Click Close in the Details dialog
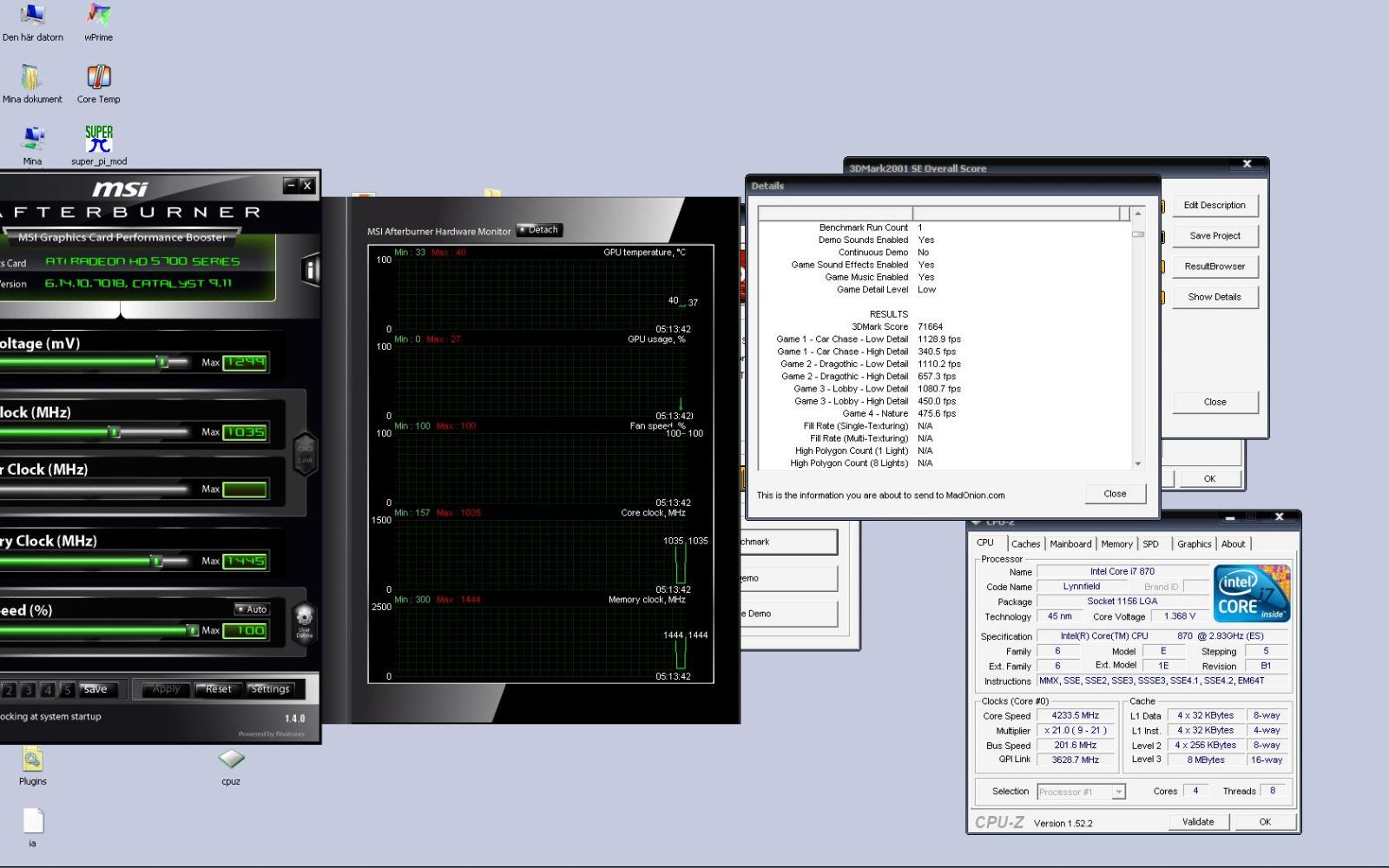Viewport: 1389px width, 868px height. click(1115, 494)
